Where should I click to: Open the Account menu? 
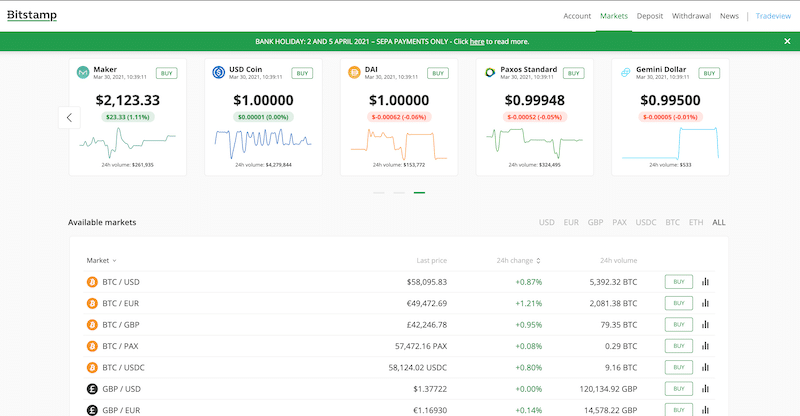point(577,16)
